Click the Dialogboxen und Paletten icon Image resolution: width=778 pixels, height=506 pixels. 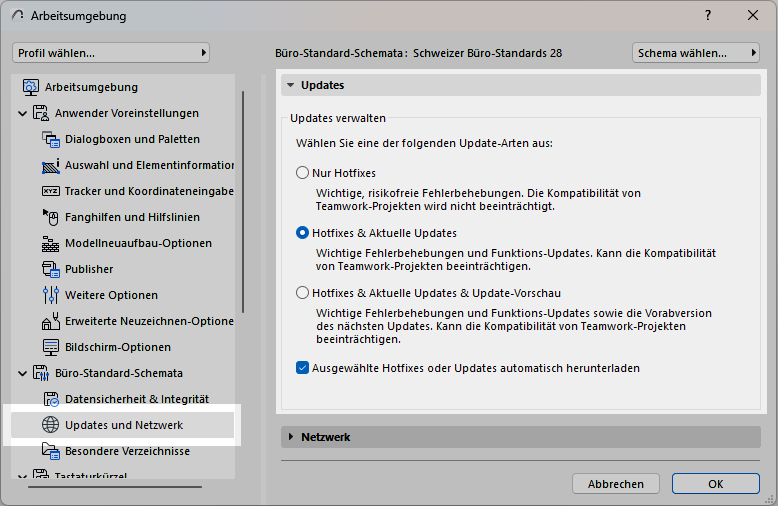click(x=51, y=139)
